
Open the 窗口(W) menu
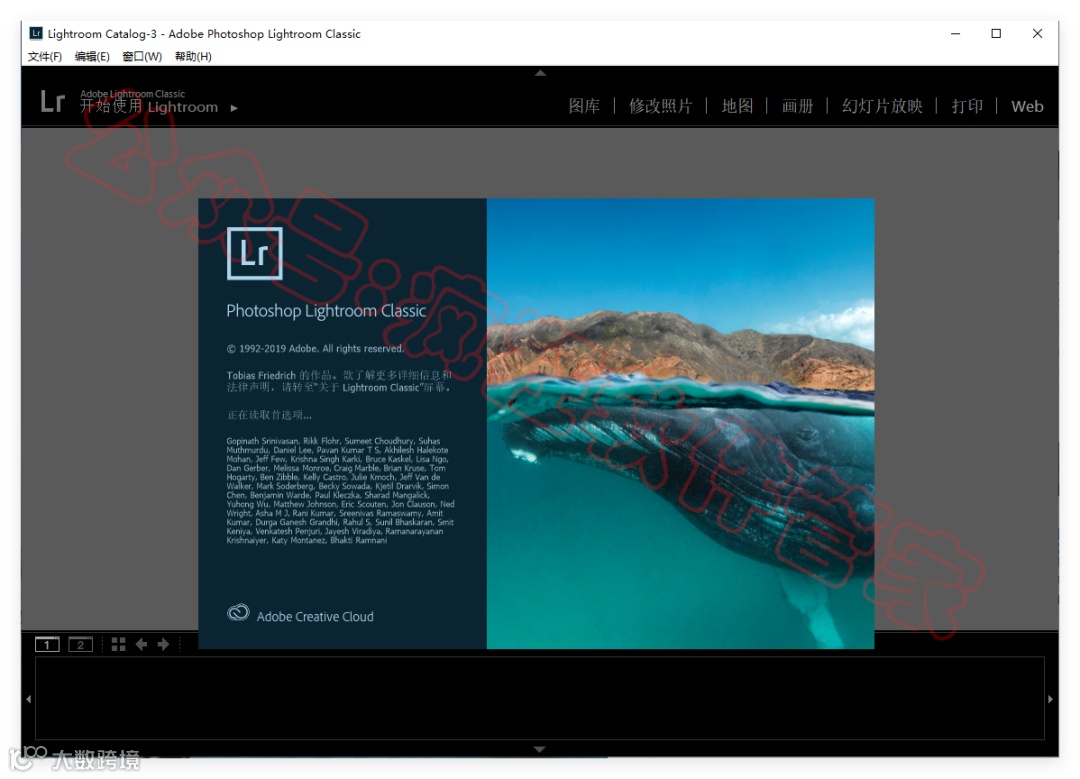142,56
